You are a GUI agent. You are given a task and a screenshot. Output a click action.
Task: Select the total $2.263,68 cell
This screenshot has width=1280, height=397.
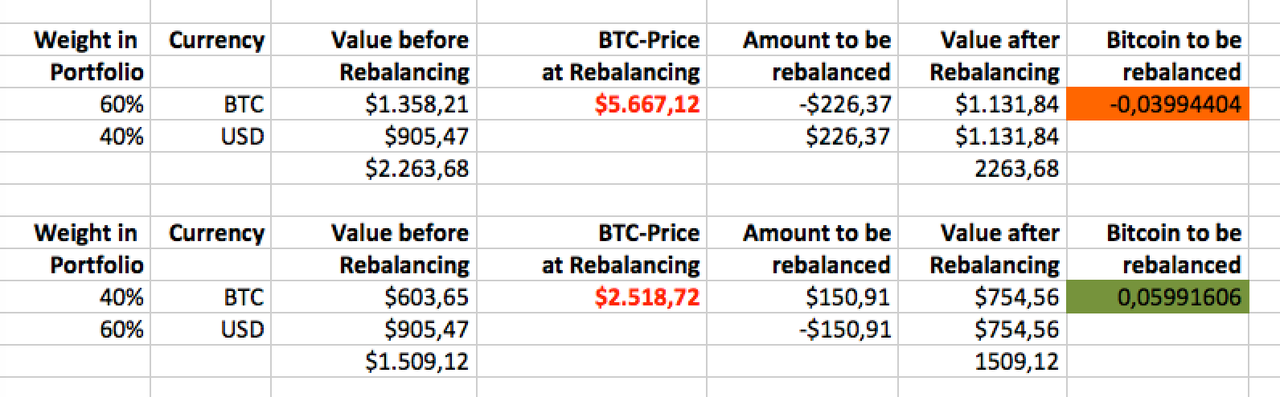click(x=373, y=168)
